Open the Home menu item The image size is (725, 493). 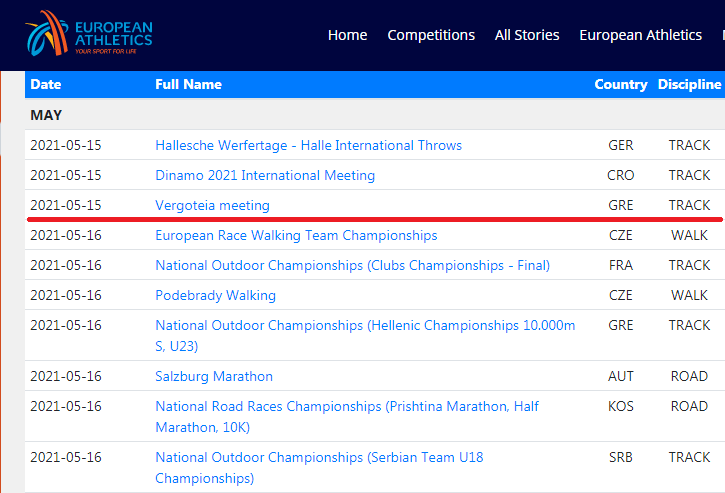pos(347,35)
